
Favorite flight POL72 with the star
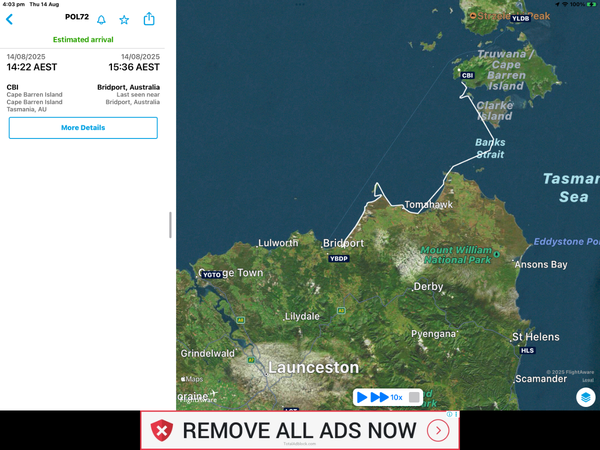(x=125, y=19)
